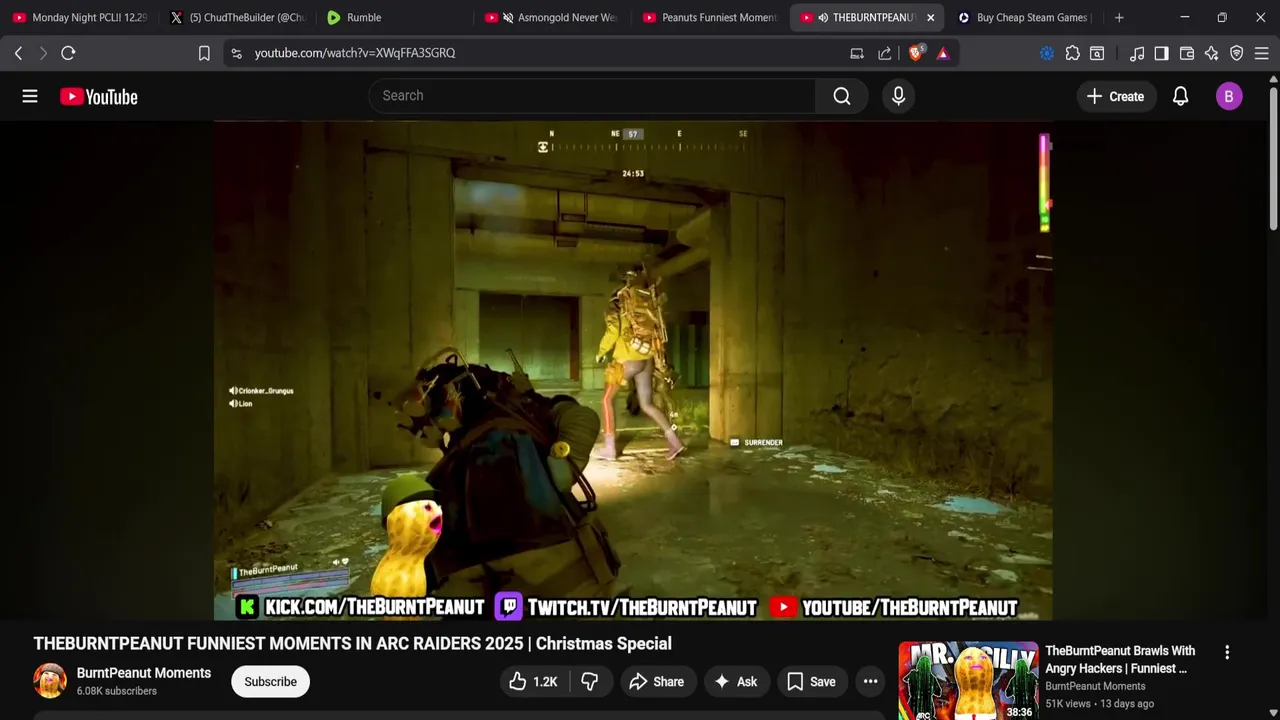This screenshot has height=720, width=1280.
Task: Click recommended video's BurntPeanut Moments channel text
Action: [1095, 686]
